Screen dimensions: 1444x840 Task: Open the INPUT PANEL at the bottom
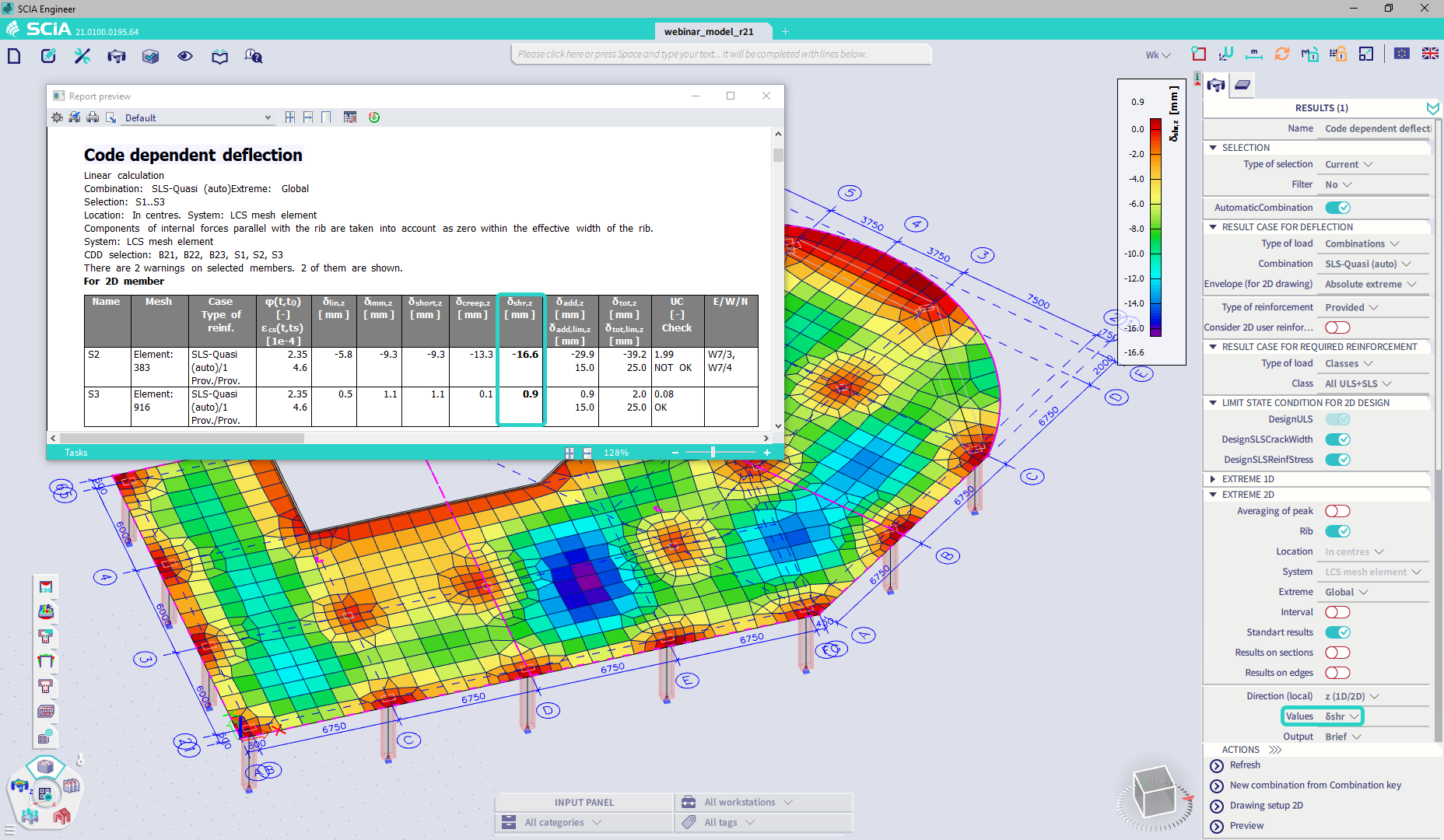click(x=584, y=802)
